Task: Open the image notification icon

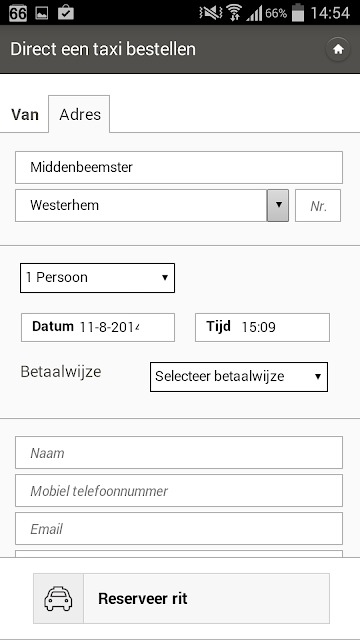Action: coord(42,13)
